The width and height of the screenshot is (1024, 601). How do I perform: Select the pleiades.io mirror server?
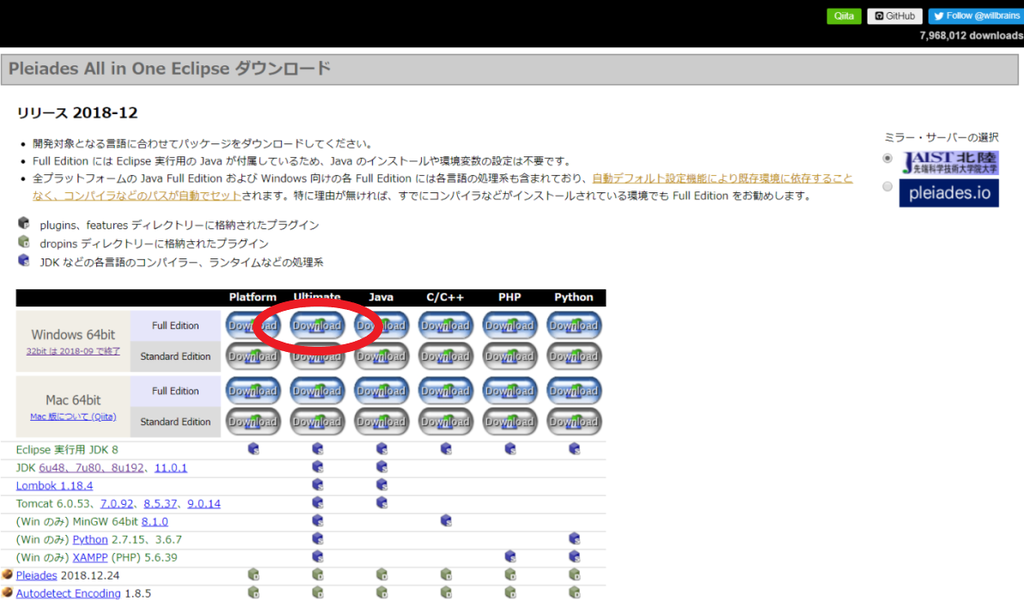click(x=885, y=185)
